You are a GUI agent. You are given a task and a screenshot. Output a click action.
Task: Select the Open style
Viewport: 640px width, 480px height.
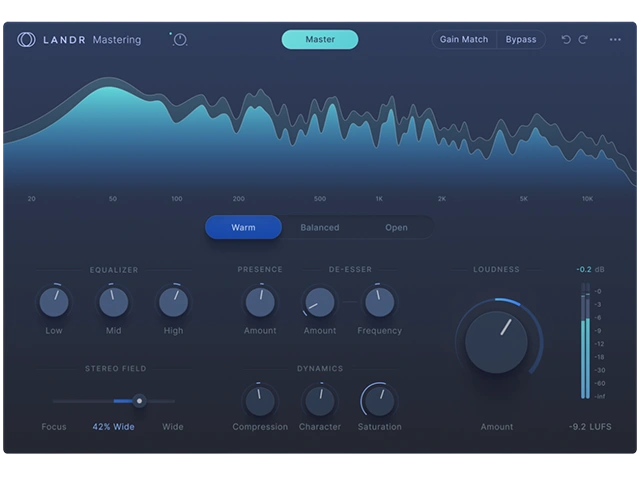pos(396,227)
